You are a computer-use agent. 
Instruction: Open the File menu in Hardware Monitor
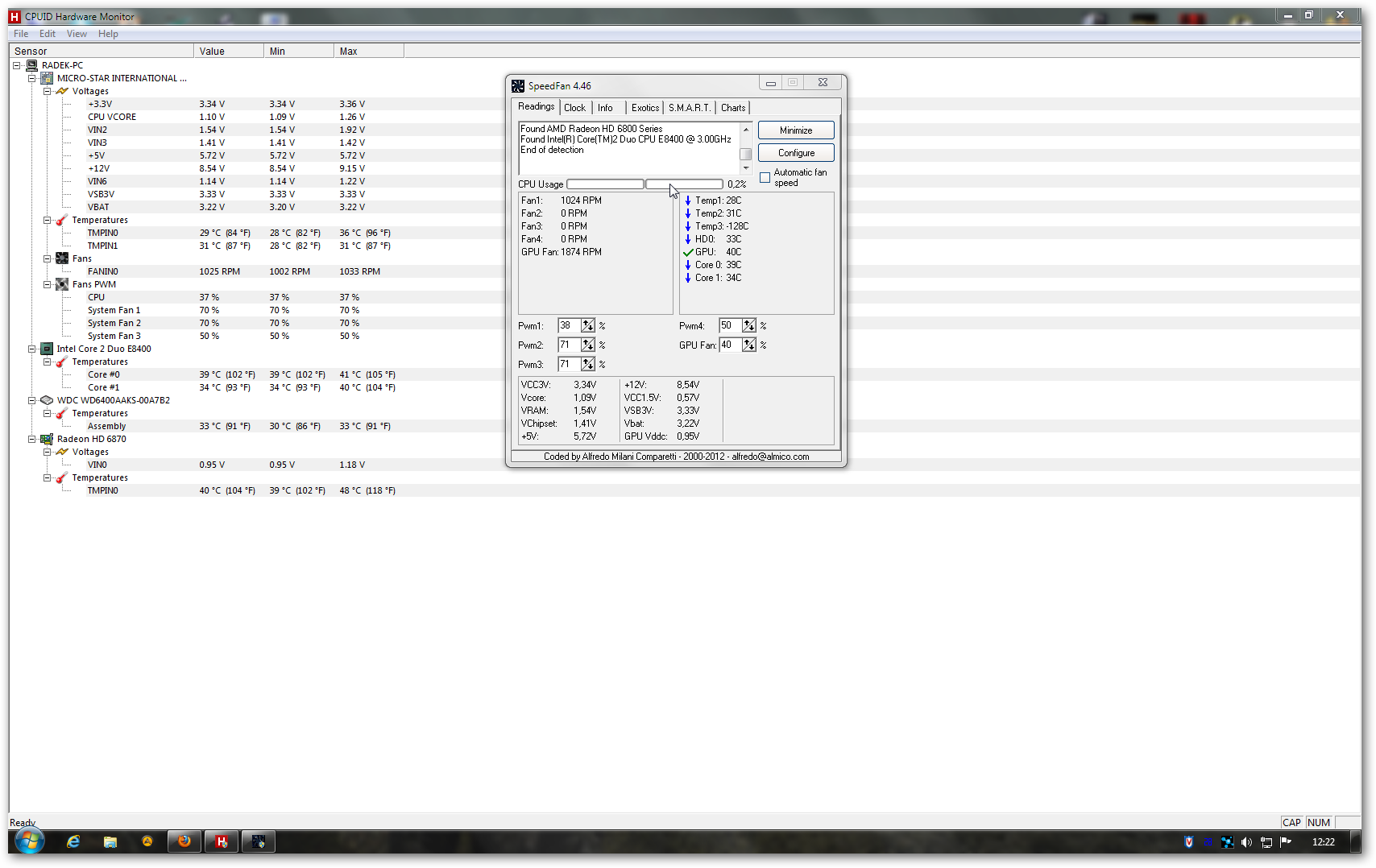coord(21,34)
